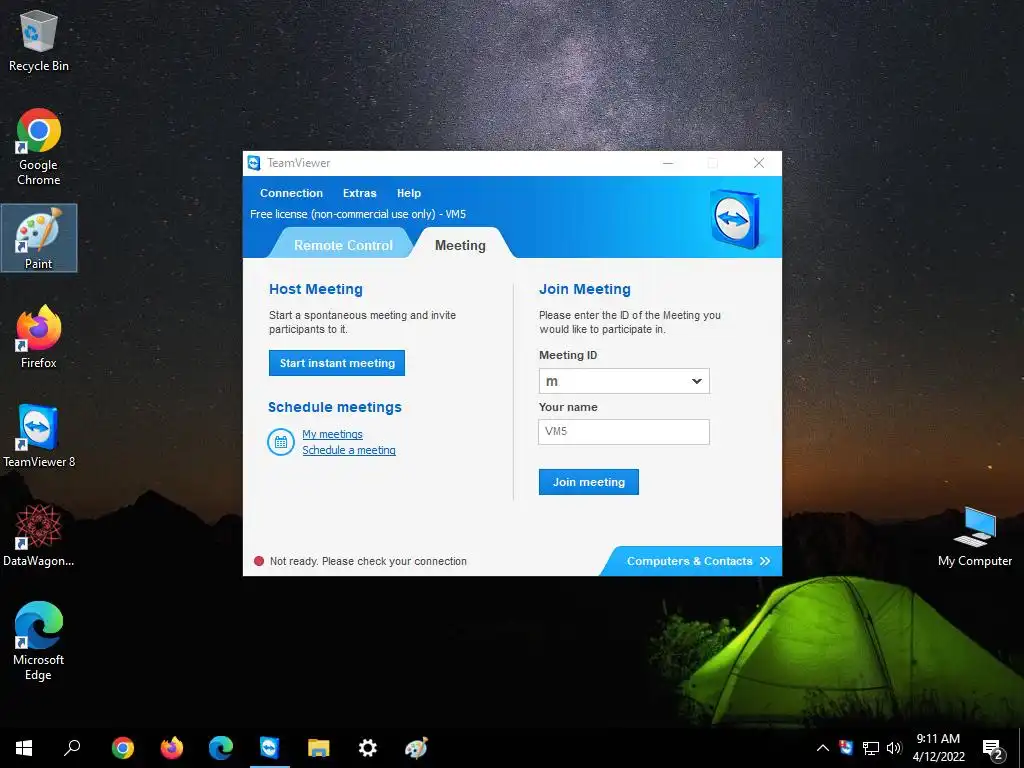Viewport: 1024px width, 768px height.
Task: Select the Google Chrome desktop shortcut
Action: pyautogui.click(x=39, y=147)
